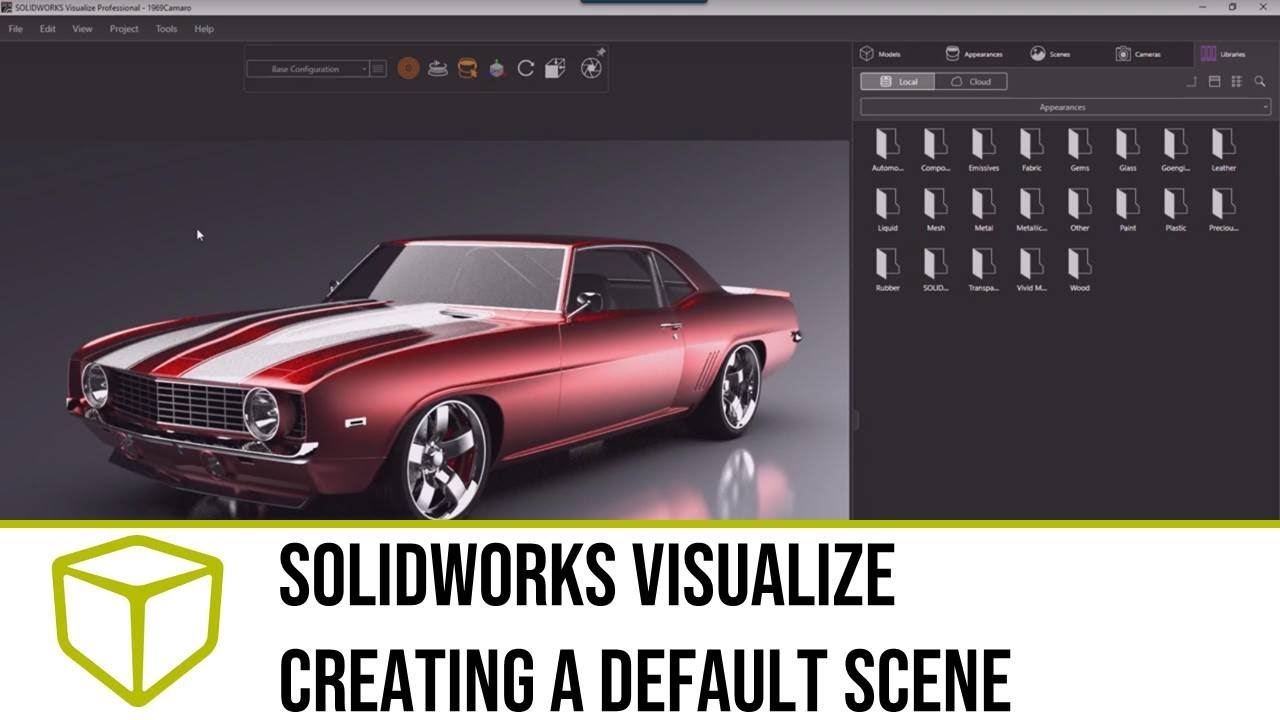Open the View menu
Screen dimensions: 1280x720
pos(82,29)
